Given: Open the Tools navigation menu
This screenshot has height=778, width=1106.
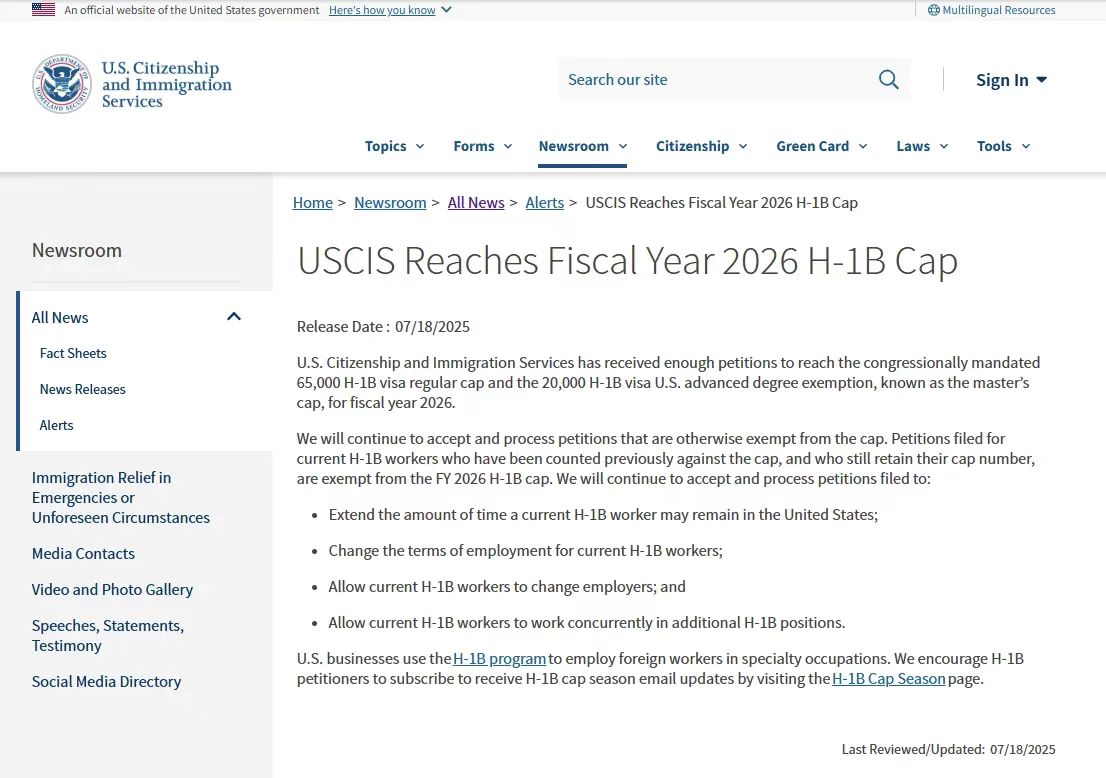Looking at the screenshot, I should [x=1003, y=146].
